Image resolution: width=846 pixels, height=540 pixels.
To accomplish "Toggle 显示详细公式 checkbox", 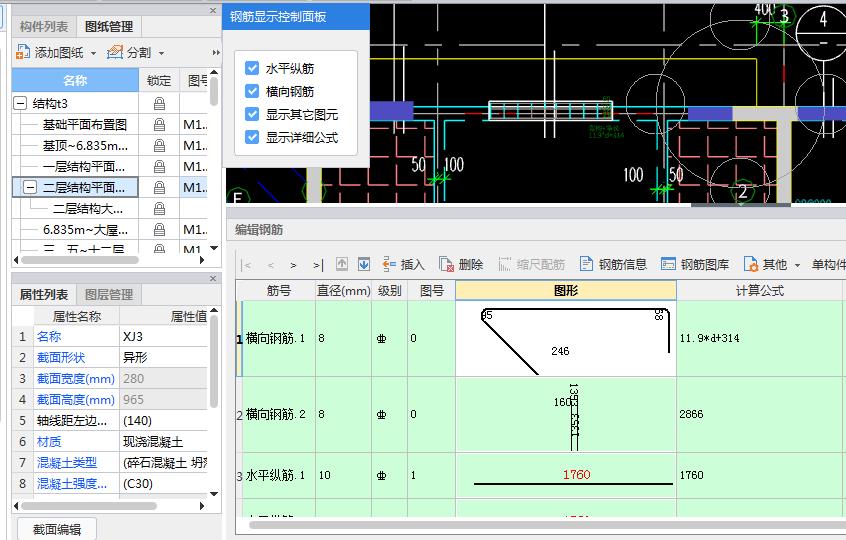I will point(252,137).
